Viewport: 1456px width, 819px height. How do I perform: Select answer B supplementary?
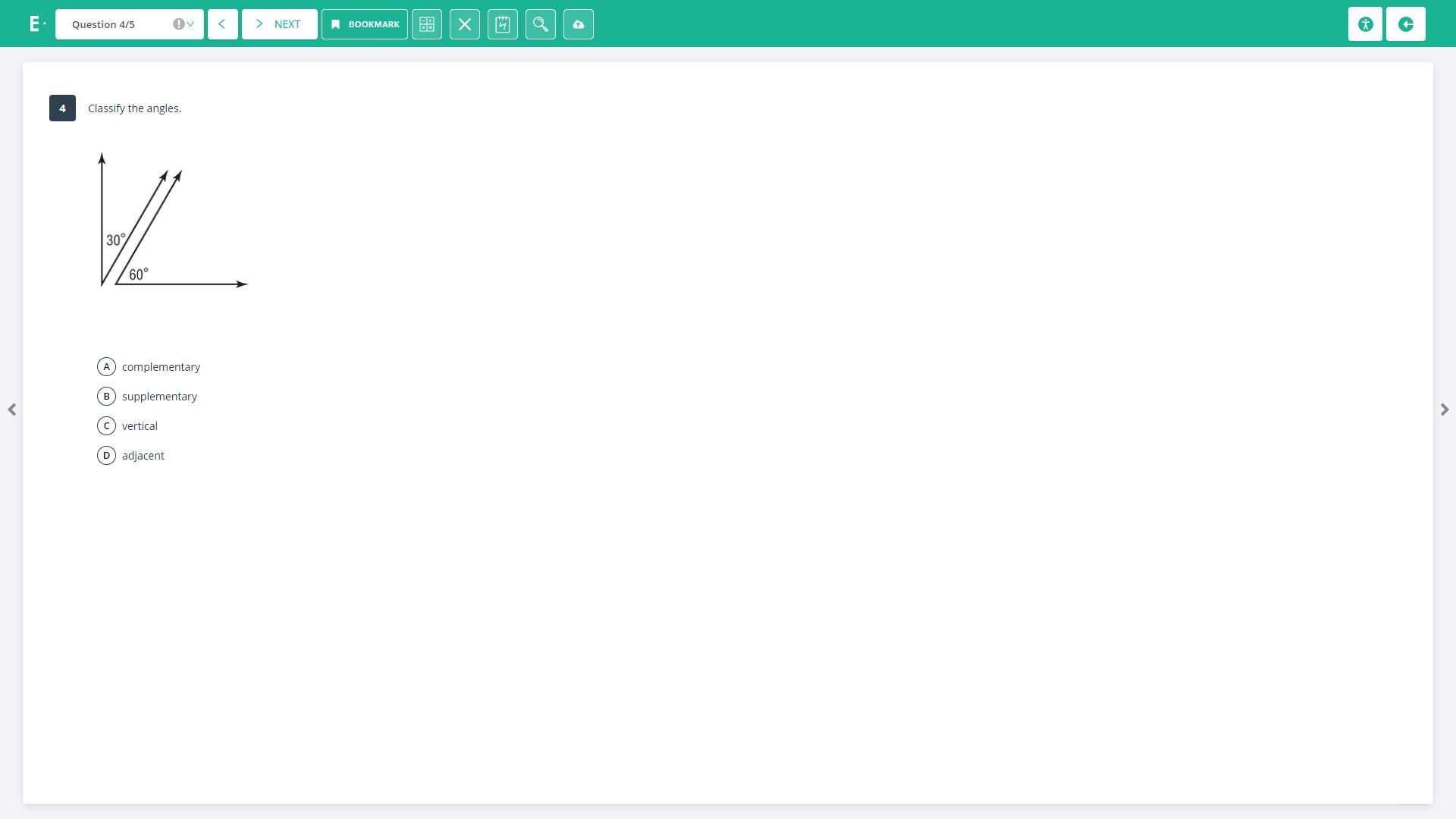pos(107,397)
